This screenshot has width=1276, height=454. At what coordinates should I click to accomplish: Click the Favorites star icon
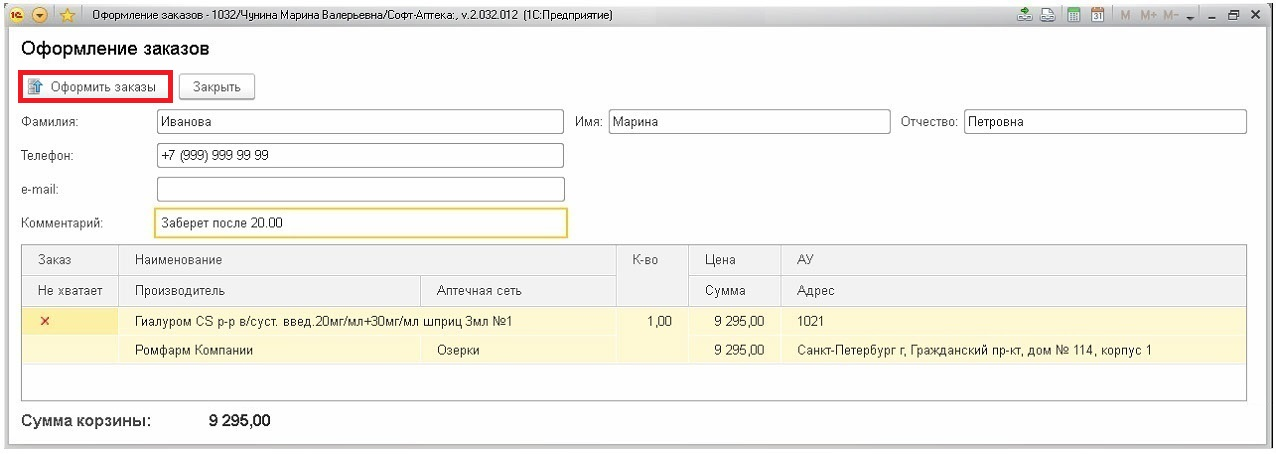(x=67, y=16)
